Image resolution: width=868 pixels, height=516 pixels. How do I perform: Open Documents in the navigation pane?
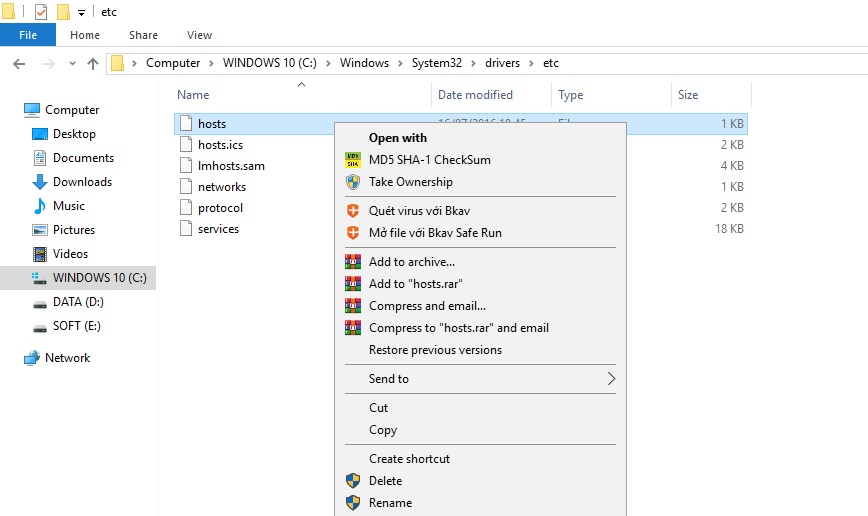tap(83, 158)
